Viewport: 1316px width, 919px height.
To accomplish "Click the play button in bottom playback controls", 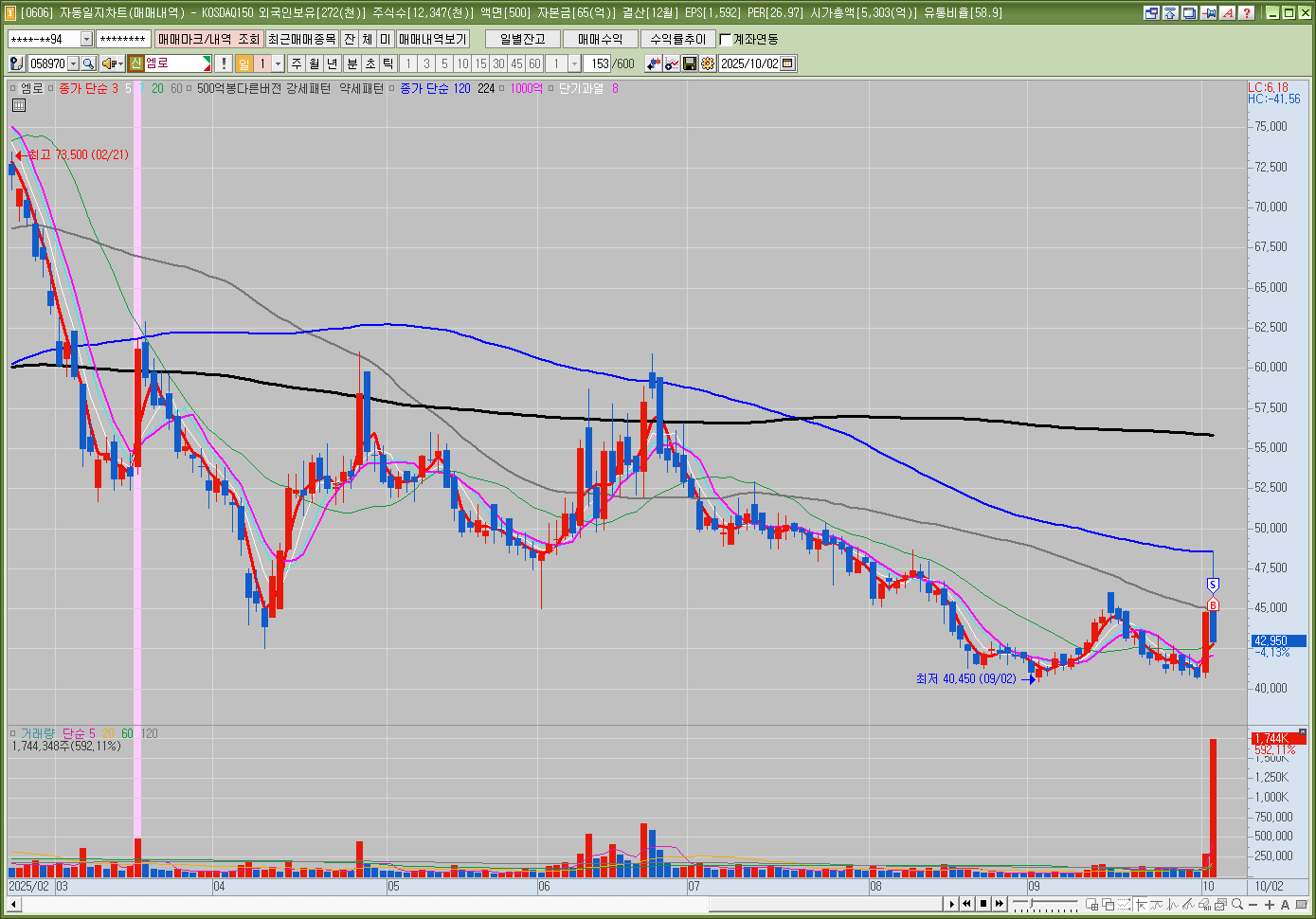I will 951,904.
